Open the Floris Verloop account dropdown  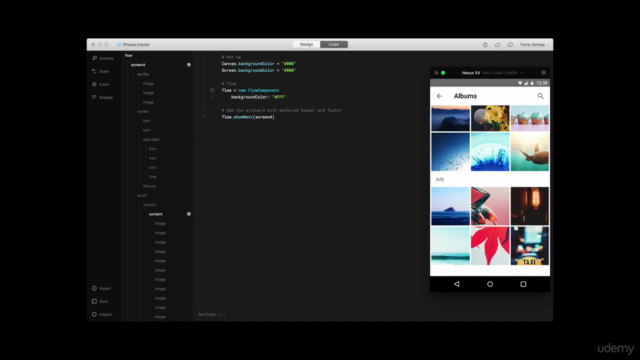coord(534,44)
